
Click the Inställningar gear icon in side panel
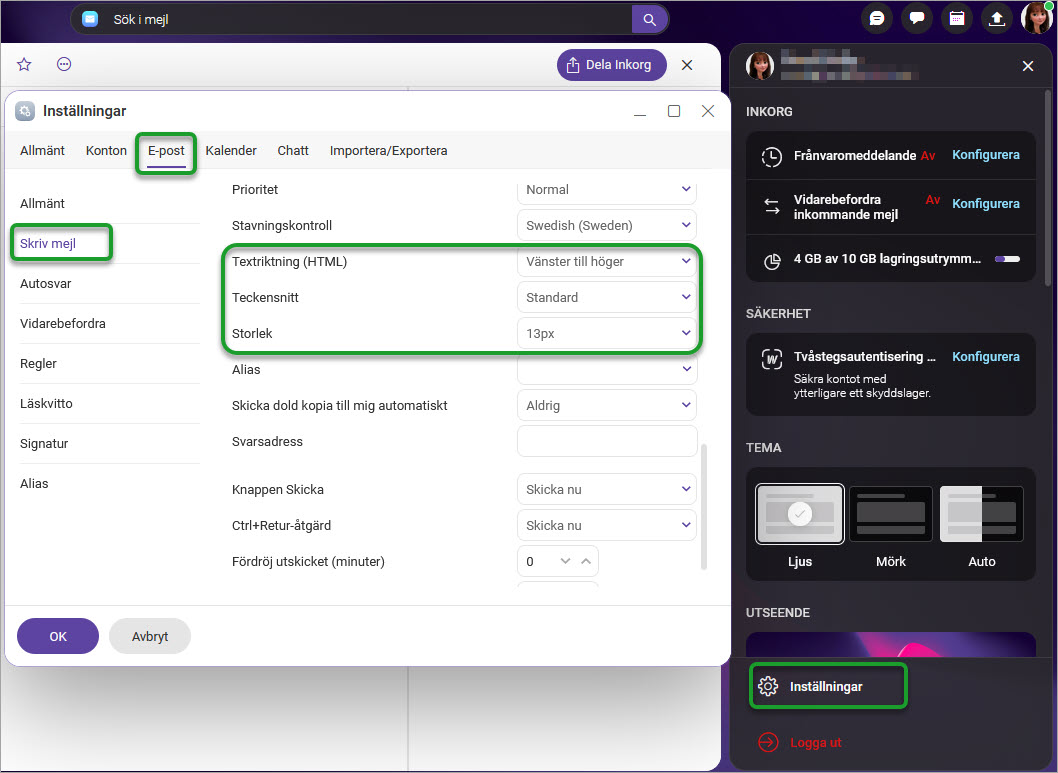(768, 686)
